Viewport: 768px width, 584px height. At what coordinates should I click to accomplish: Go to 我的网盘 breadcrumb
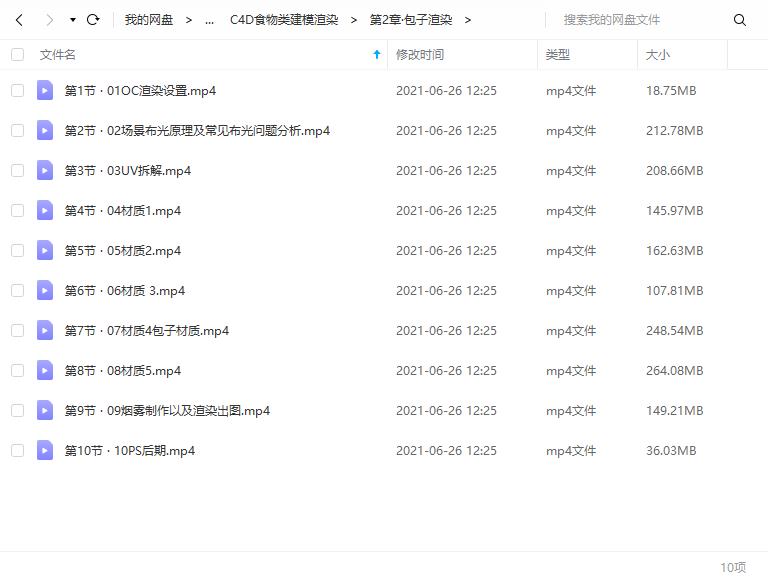point(148,20)
